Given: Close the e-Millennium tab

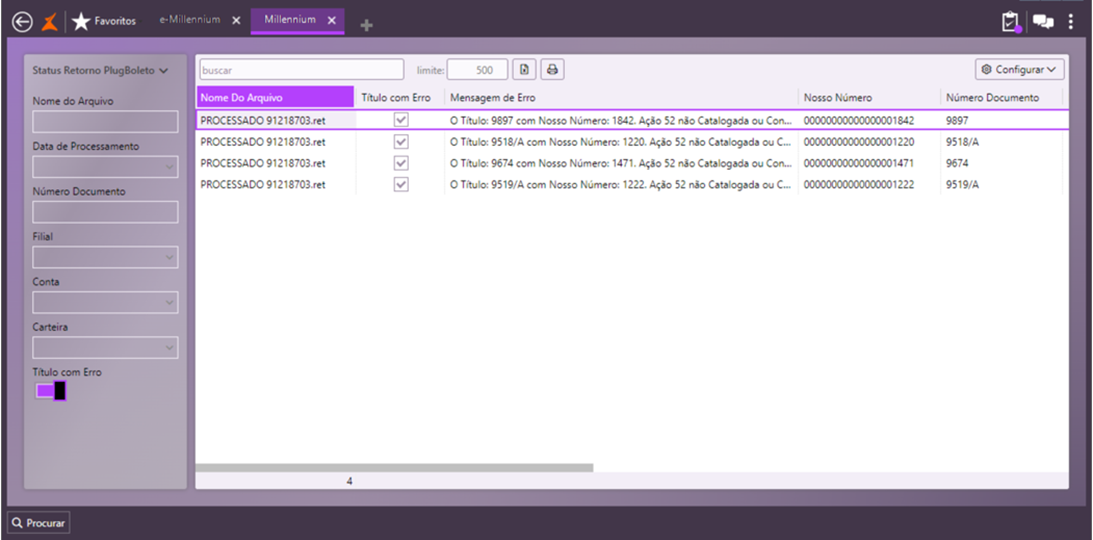Looking at the screenshot, I should coord(236,20).
